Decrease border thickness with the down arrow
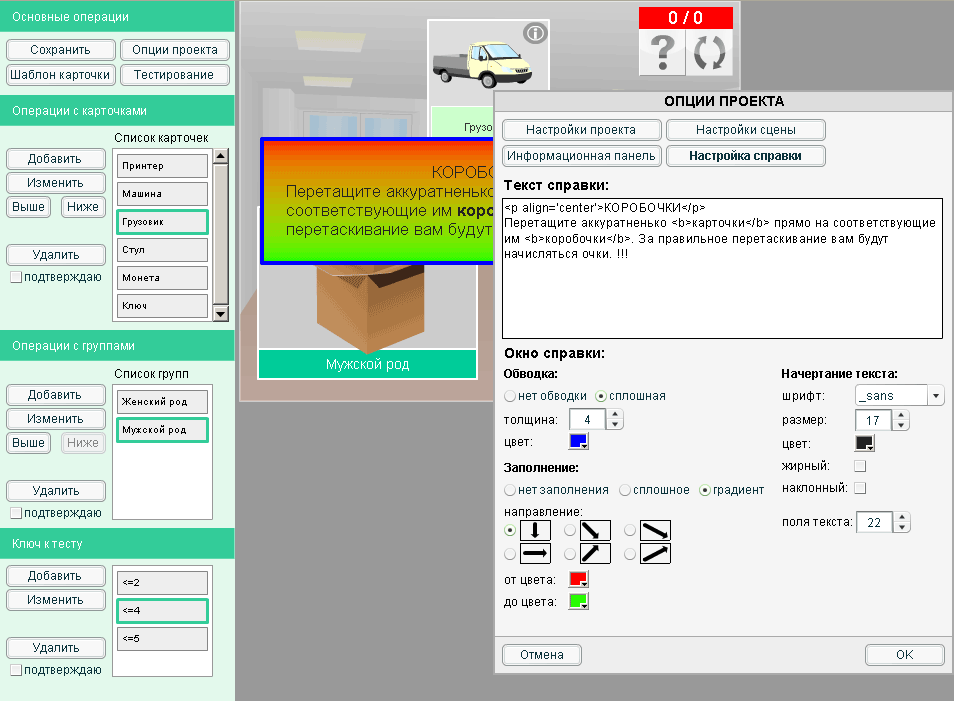954x701 pixels. 615,424
